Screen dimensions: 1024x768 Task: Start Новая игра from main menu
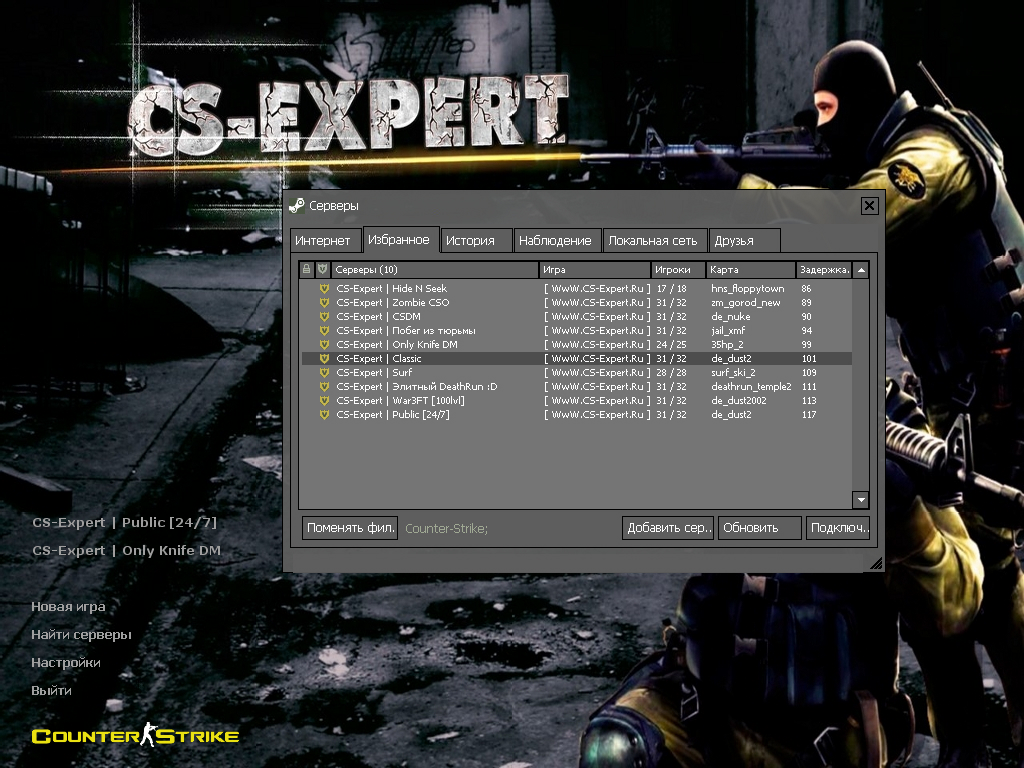(x=69, y=607)
